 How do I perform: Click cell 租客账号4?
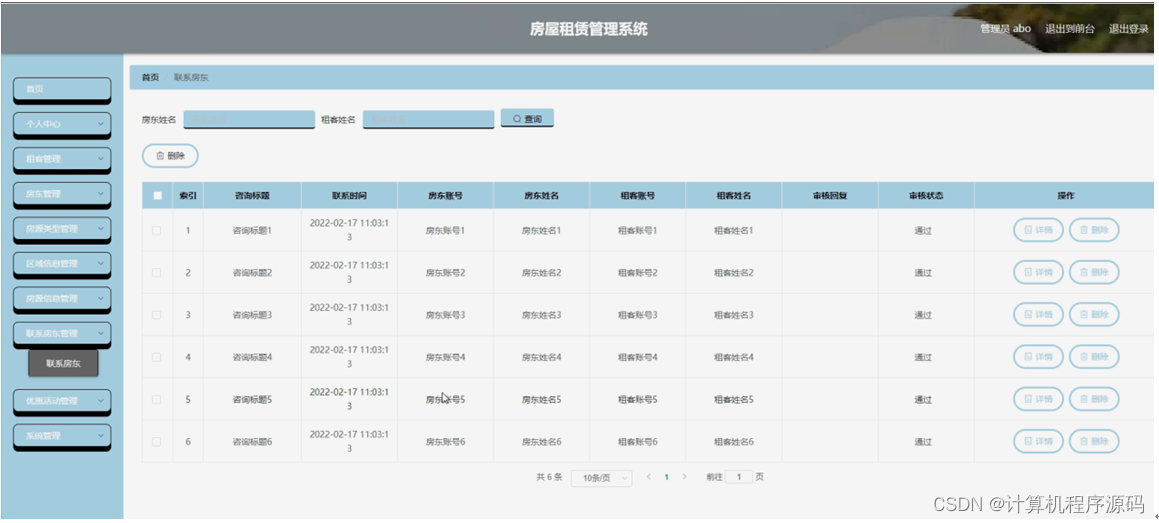point(637,358)
